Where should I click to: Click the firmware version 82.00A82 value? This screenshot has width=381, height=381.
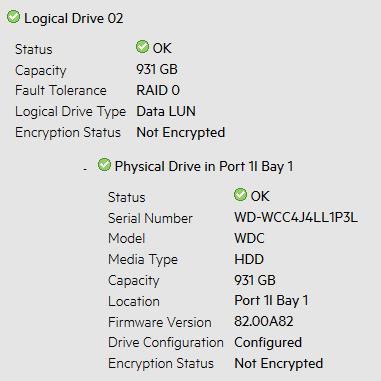pos(264,321)
